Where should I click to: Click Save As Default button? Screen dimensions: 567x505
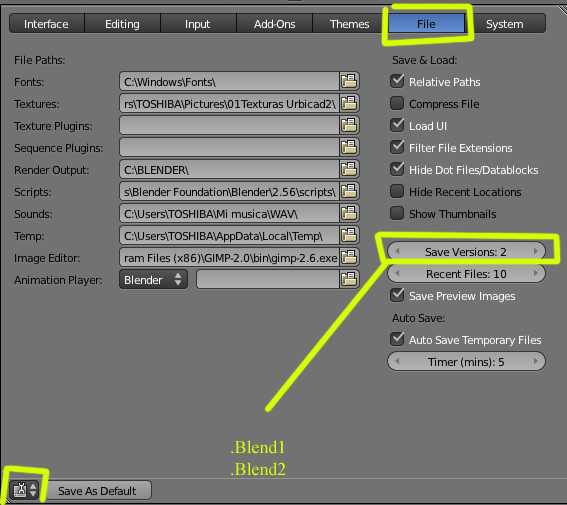pyautogui.click(x=97, y=491)
